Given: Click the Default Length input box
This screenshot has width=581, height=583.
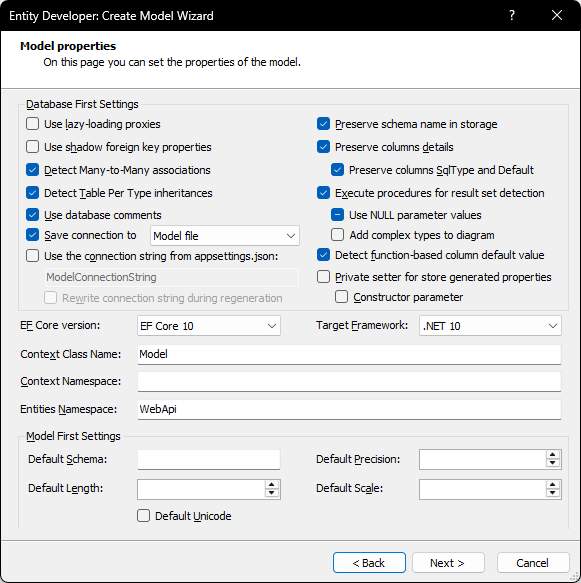Looking at the screenshot, I should [x=201, y=489].
